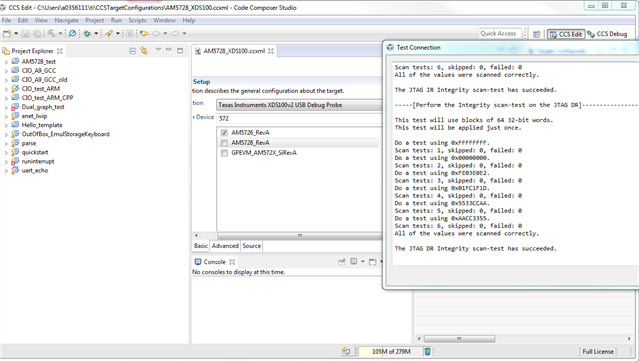Open the Run menu
Viewport: 639px width, 362px height.
pyautogui.click(x=116, y=20)
